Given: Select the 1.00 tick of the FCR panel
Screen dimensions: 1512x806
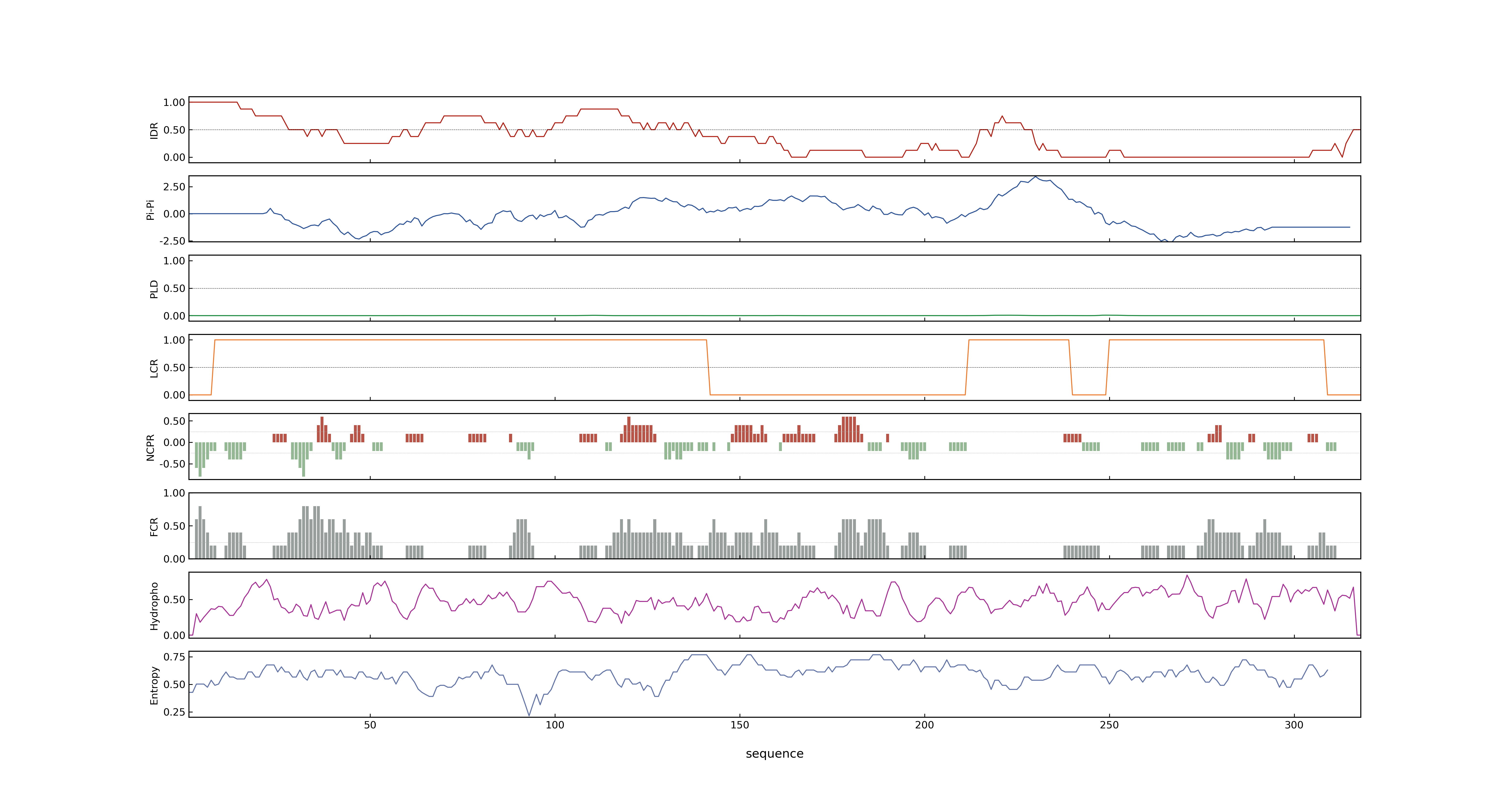Looking at the screenshot, I should (174, 493).
